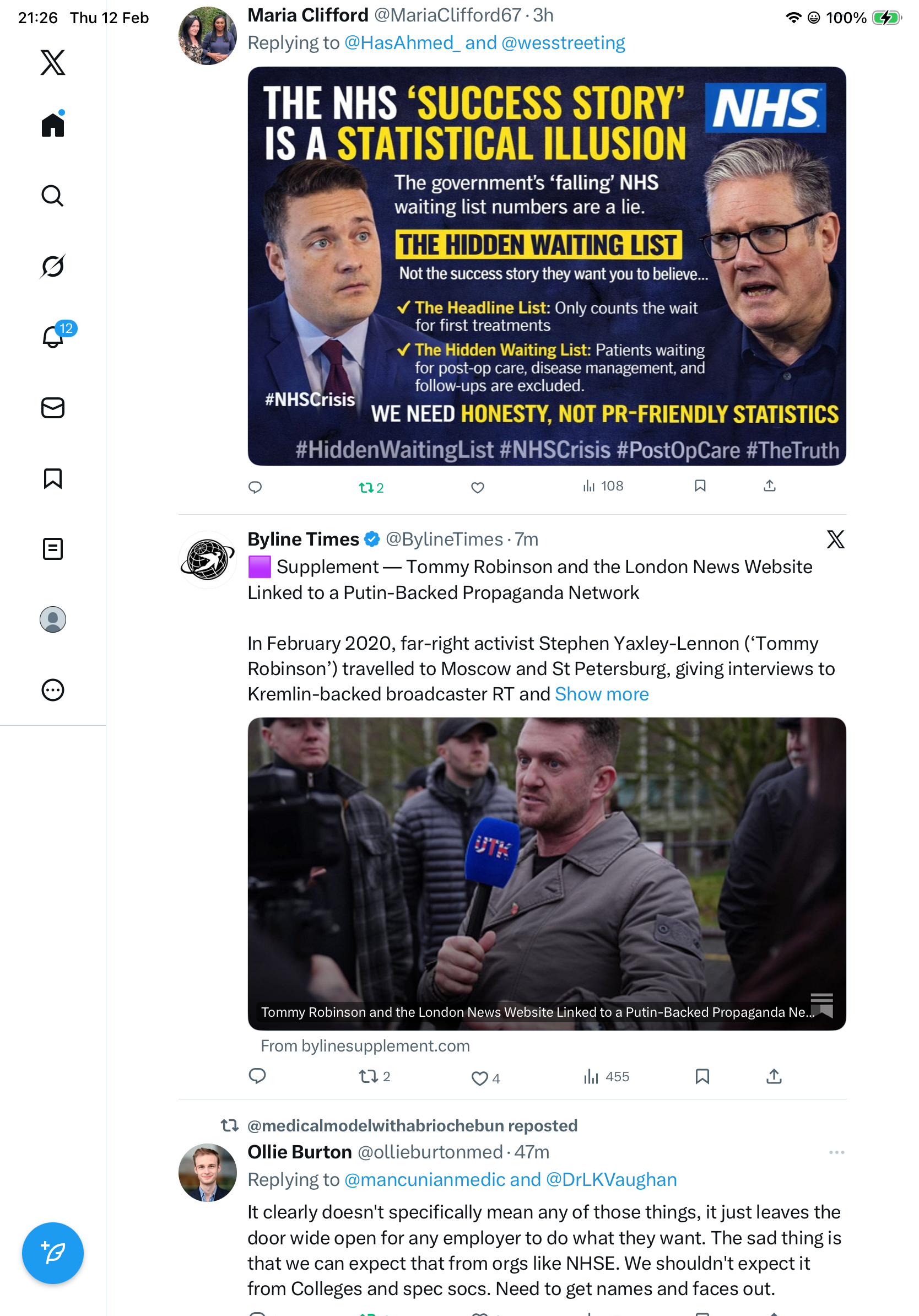
Task: Open Bookmarks in the sidebar
Action: coord(52,478)
